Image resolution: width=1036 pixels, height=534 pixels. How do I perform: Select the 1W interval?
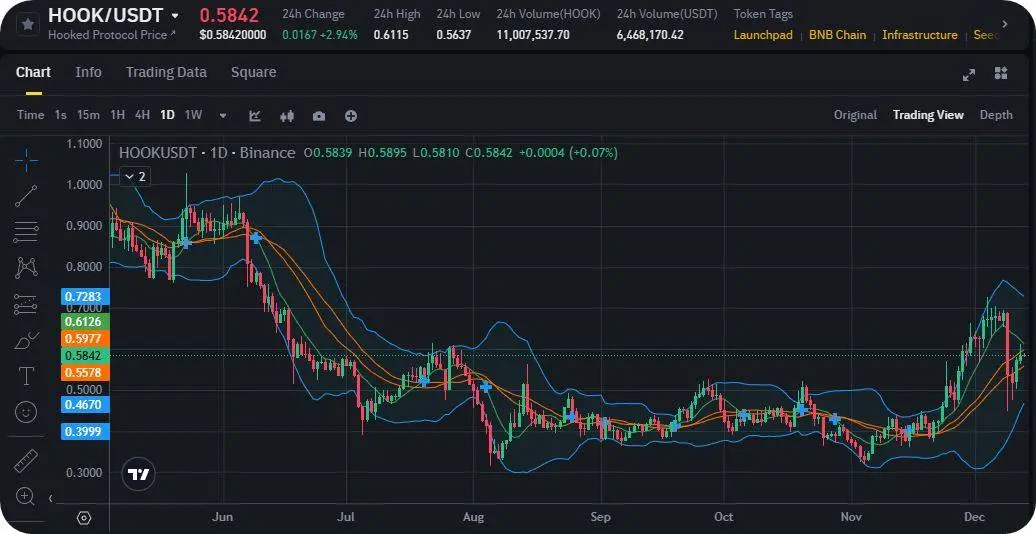(193, 115)
